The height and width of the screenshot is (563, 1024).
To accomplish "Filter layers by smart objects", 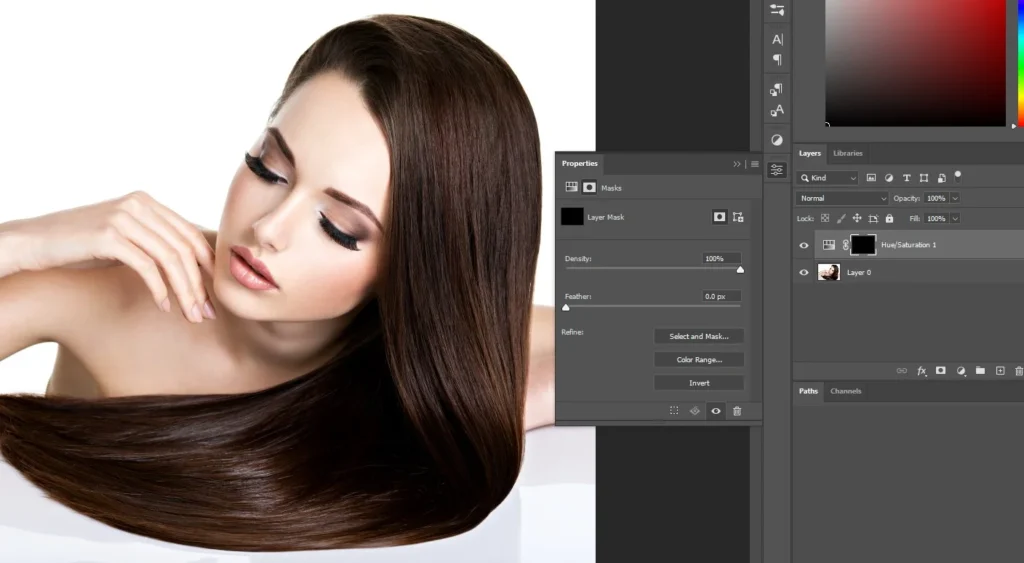I will (x=941, y=178).
